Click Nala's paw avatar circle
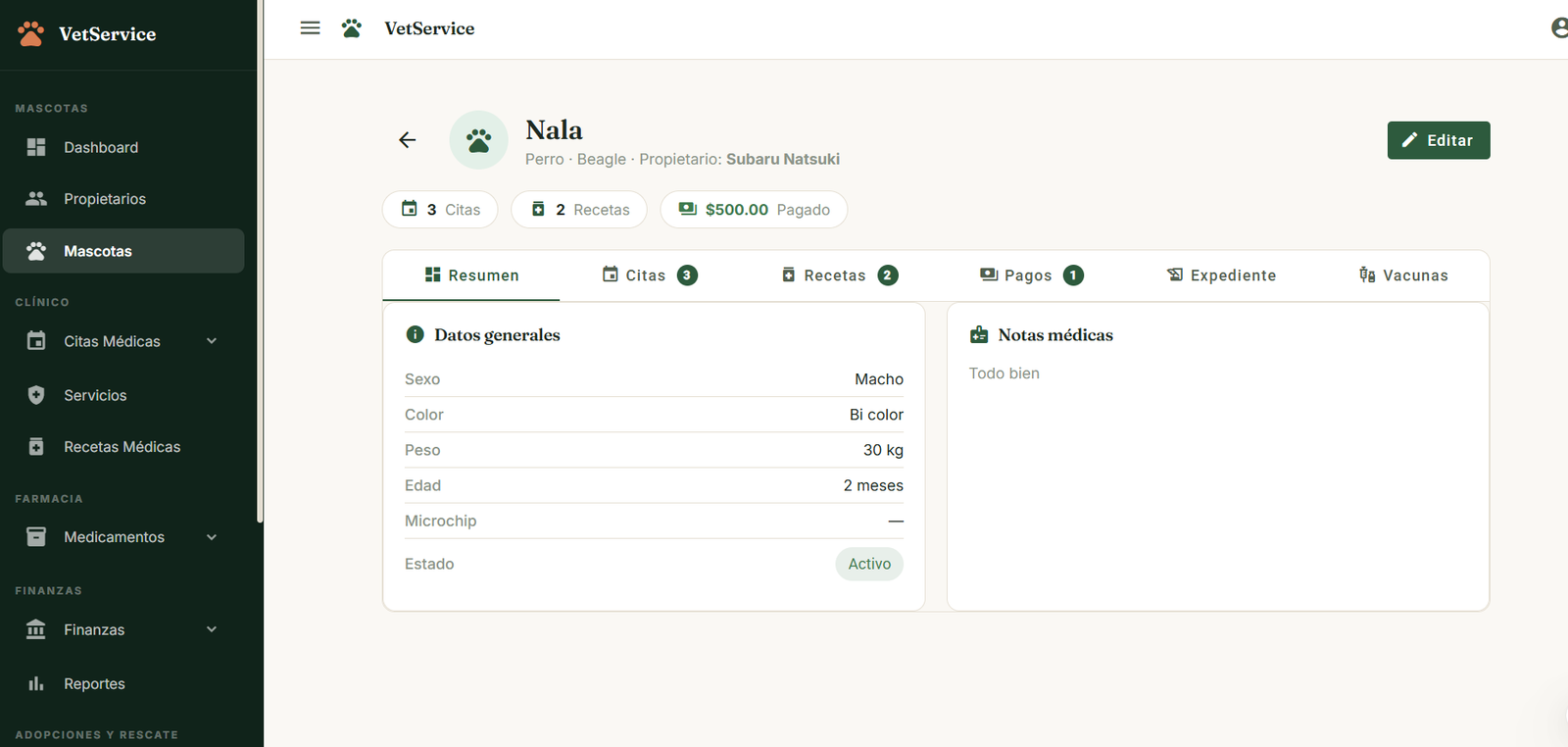 (478, 140)
